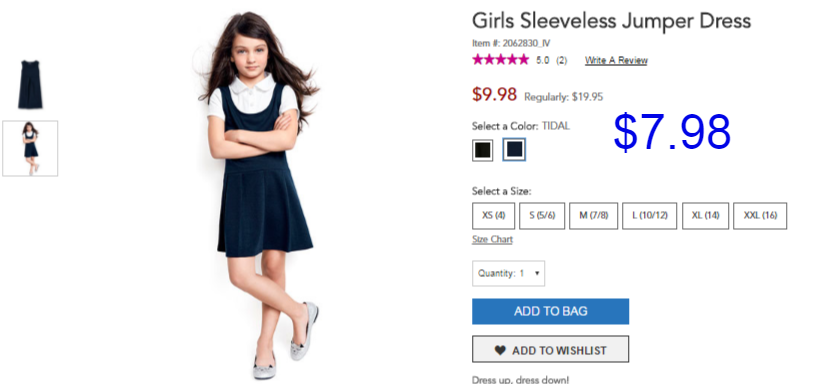Select size XXL (16)
The image size is (837, 384).
point(760,216)
